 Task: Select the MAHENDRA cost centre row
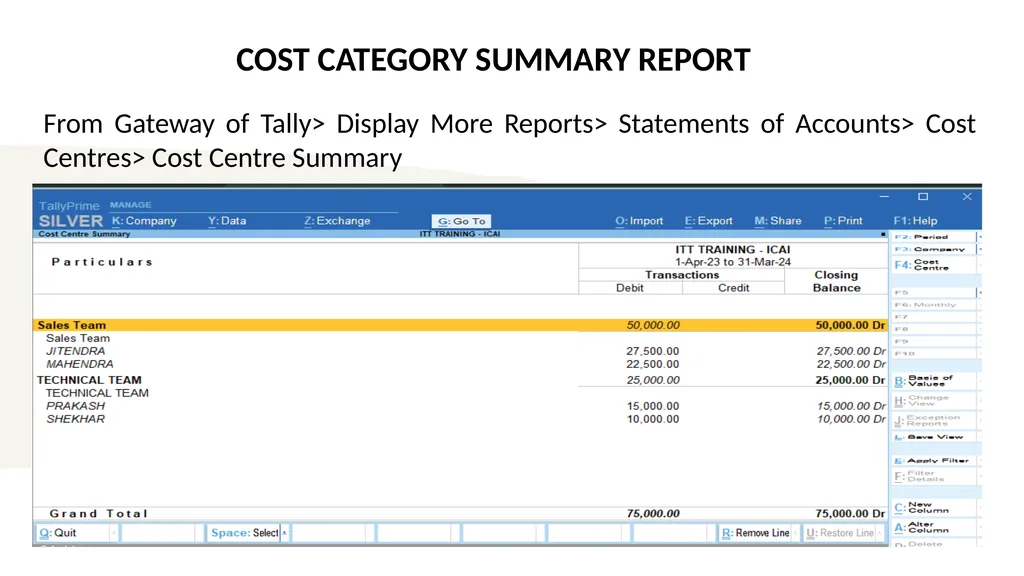[460, 364]
